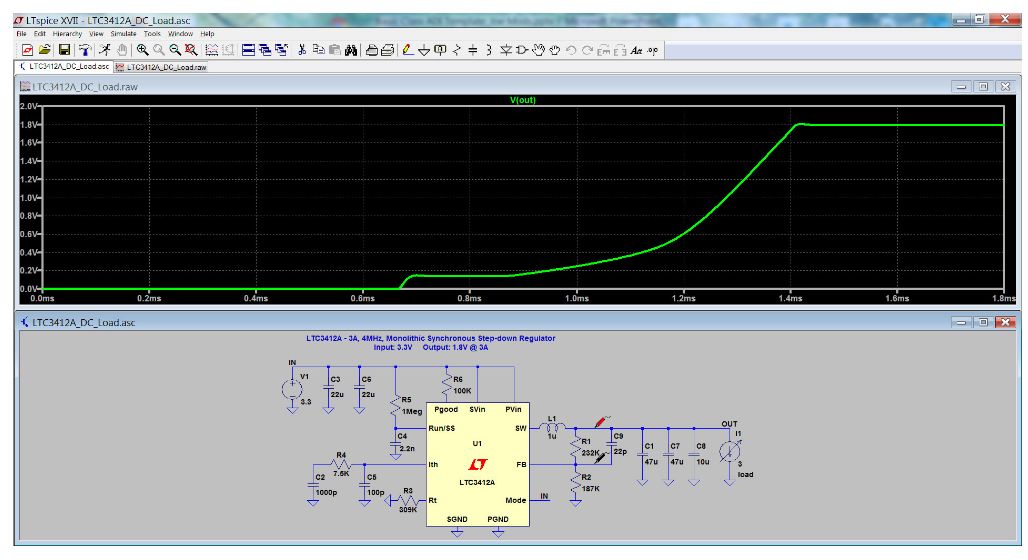Select the Drag tool with the closed hand

pos(555,50)
